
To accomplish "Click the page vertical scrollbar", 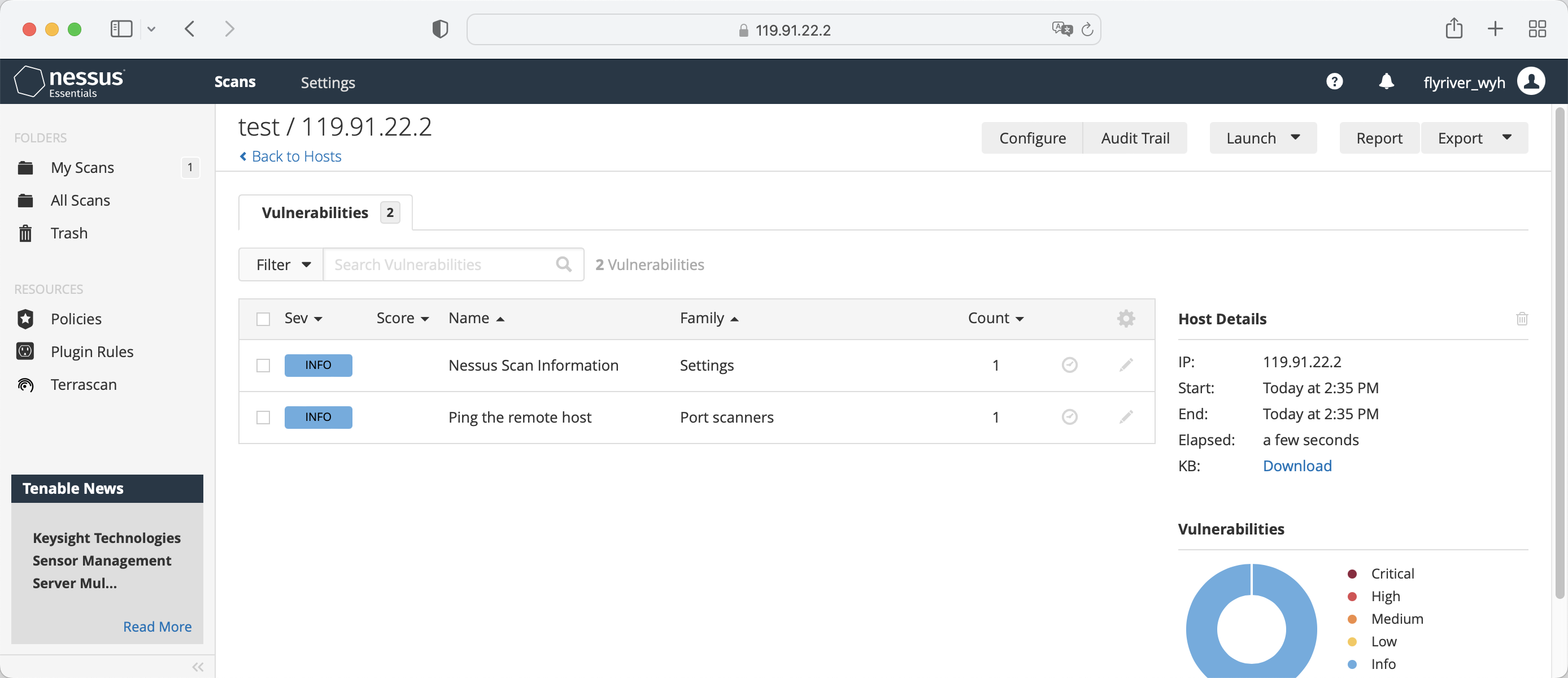I will coord(1560,353).
